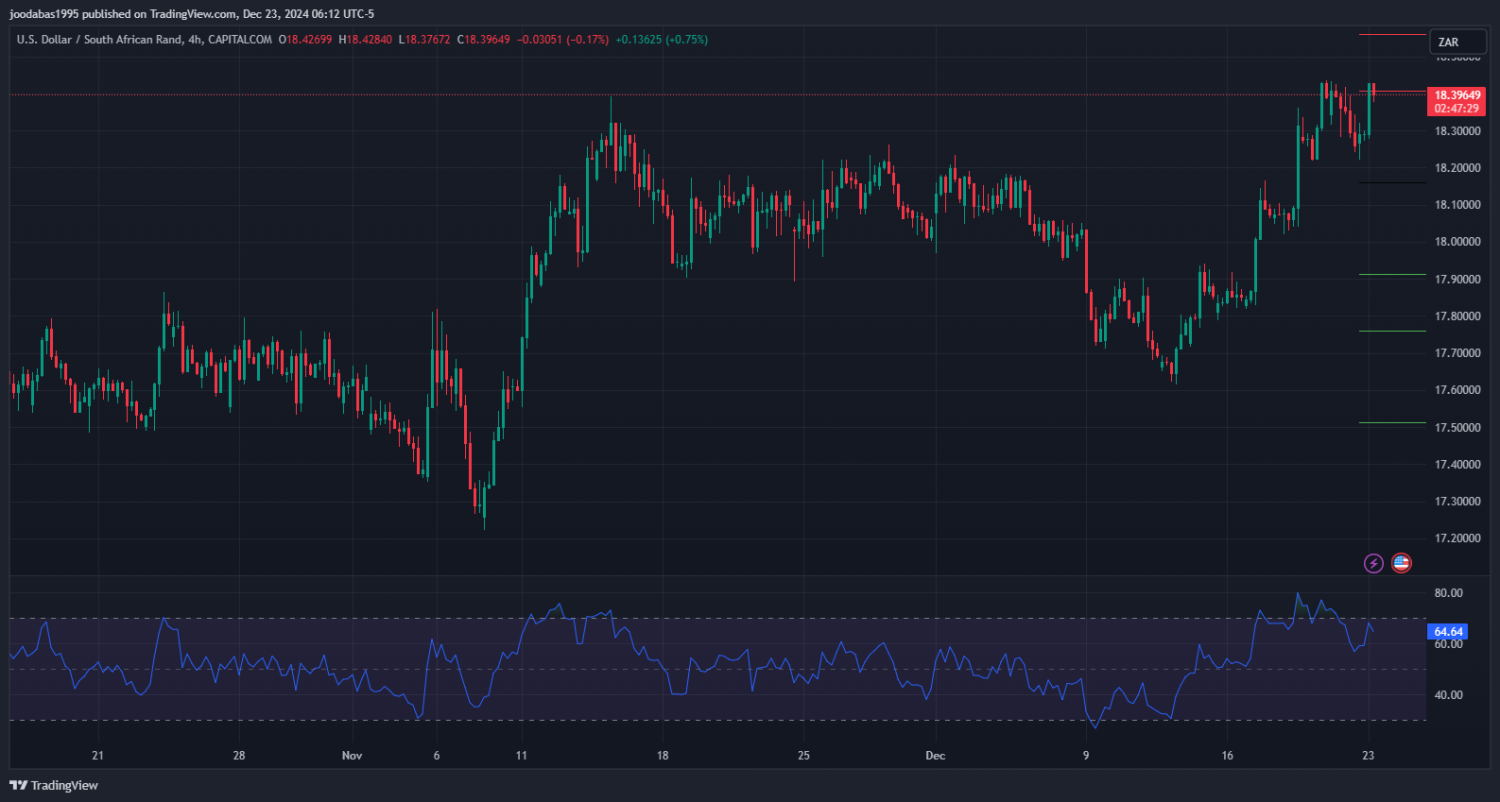This screenshot has width=1500, height=802.
Task: Select the green horizontal line near 17.90000
Action: coord(1392,274)
